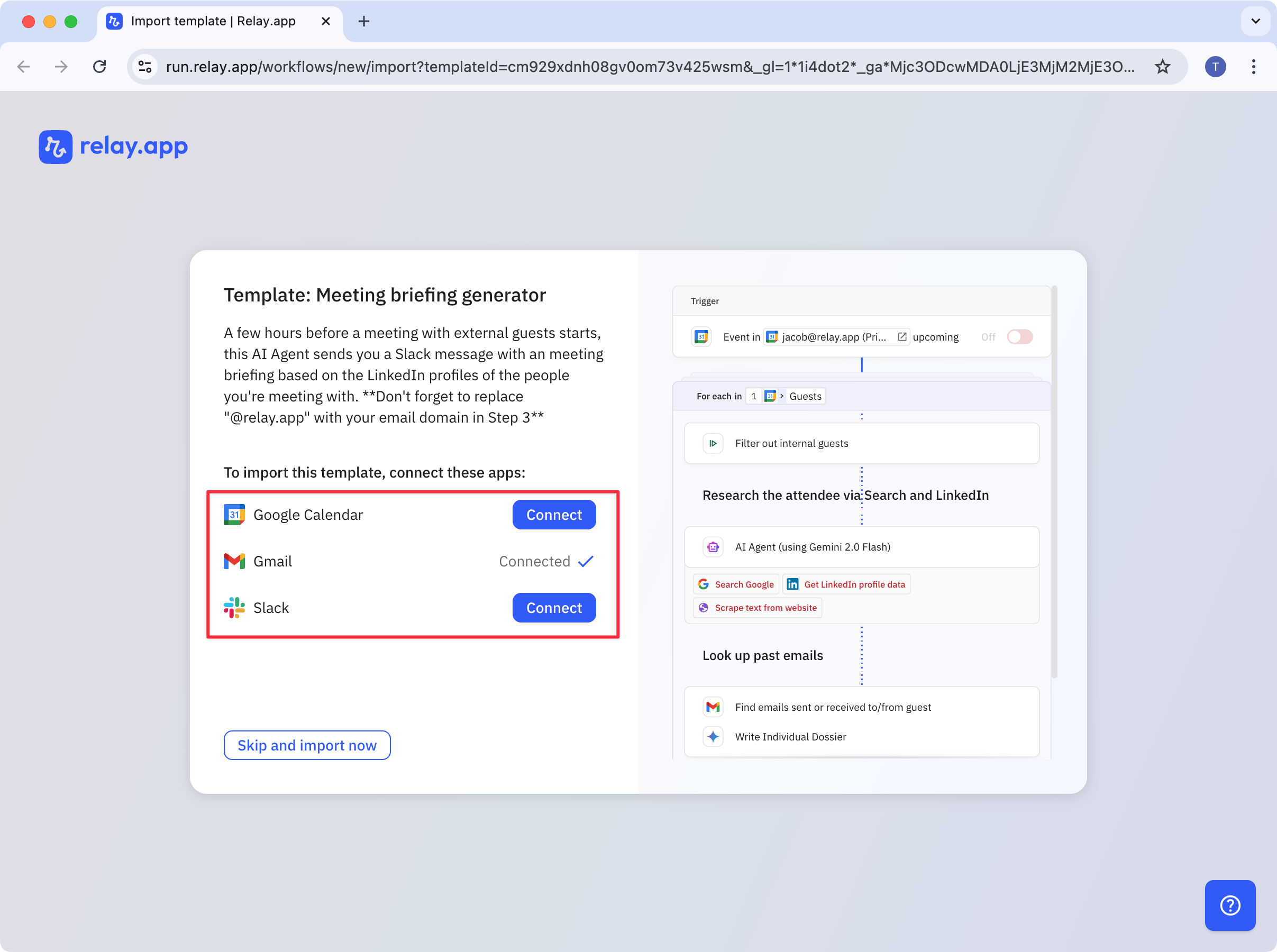Click the browser address bar URL

(650, 67)
